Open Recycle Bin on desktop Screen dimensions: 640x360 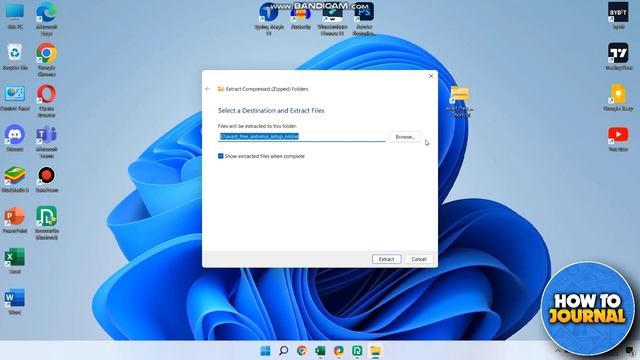click(15, 56)
